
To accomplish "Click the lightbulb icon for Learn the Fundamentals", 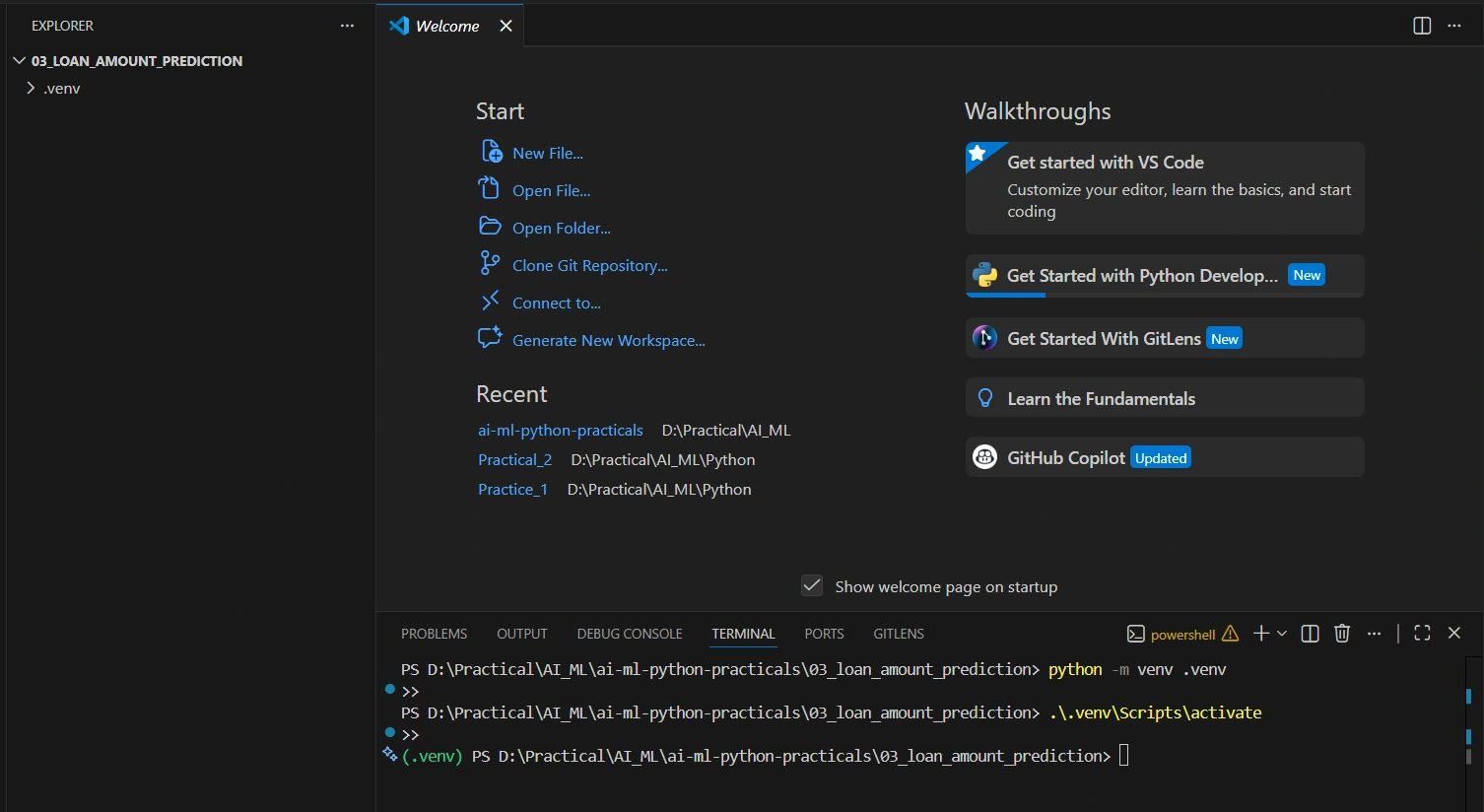I will (984, 398).
